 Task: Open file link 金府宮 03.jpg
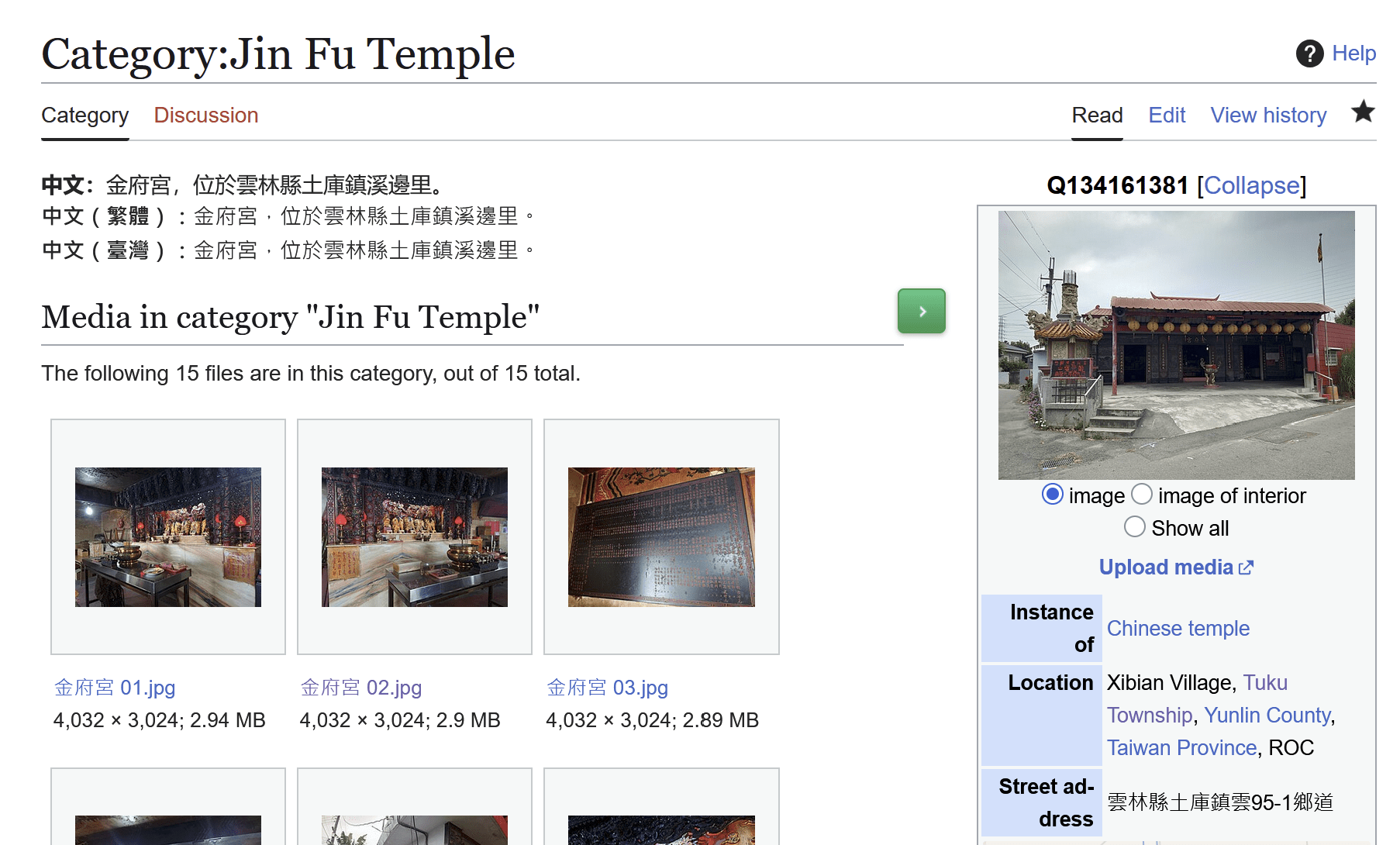point(608,688)
